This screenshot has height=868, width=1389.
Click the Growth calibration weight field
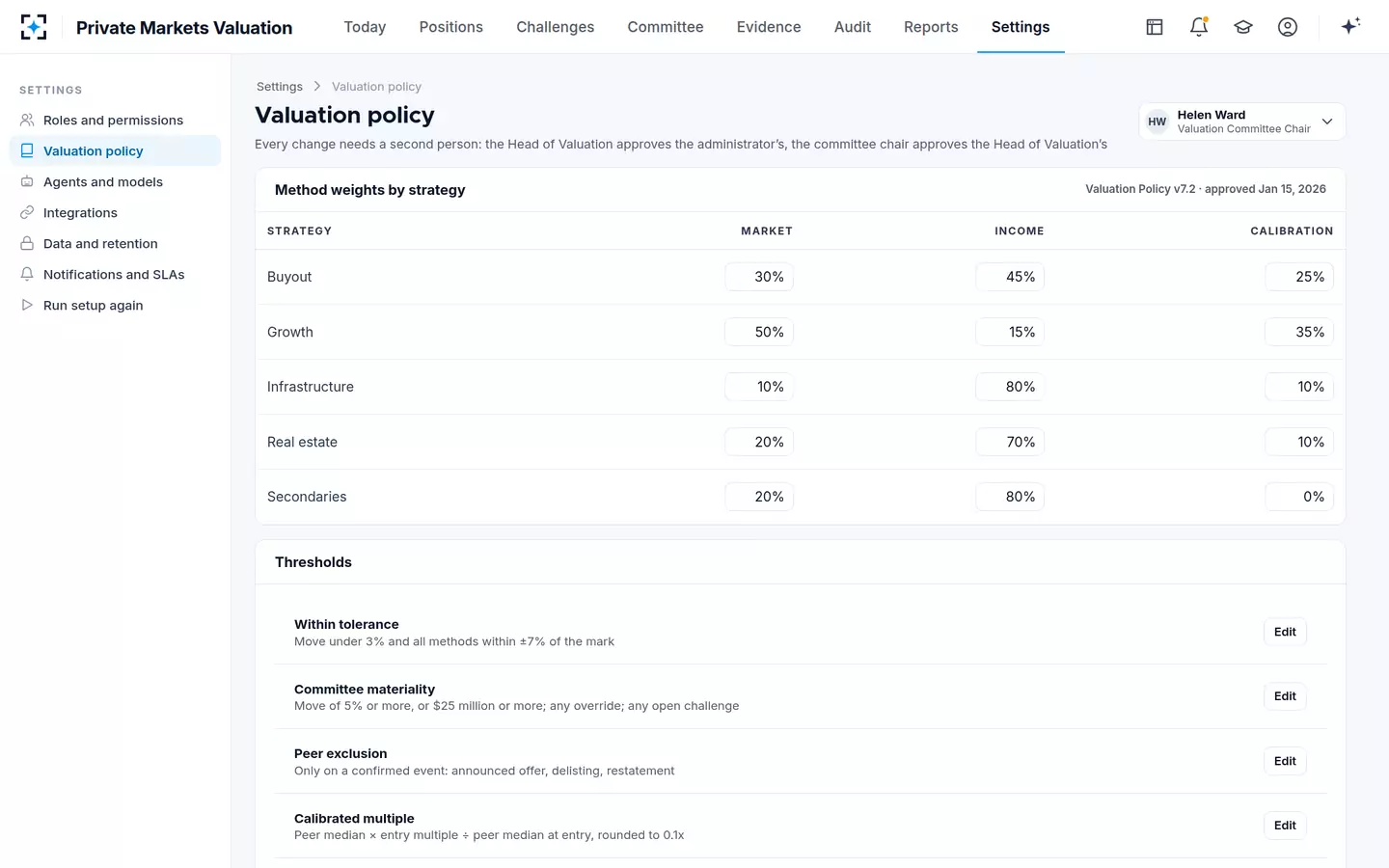[x=1299, y=332]
